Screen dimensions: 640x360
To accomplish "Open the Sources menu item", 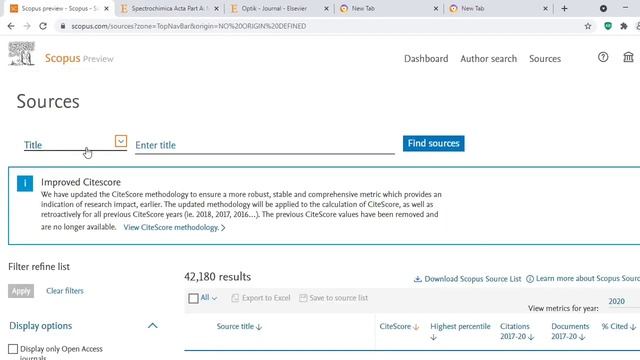I will click(545, 59).
